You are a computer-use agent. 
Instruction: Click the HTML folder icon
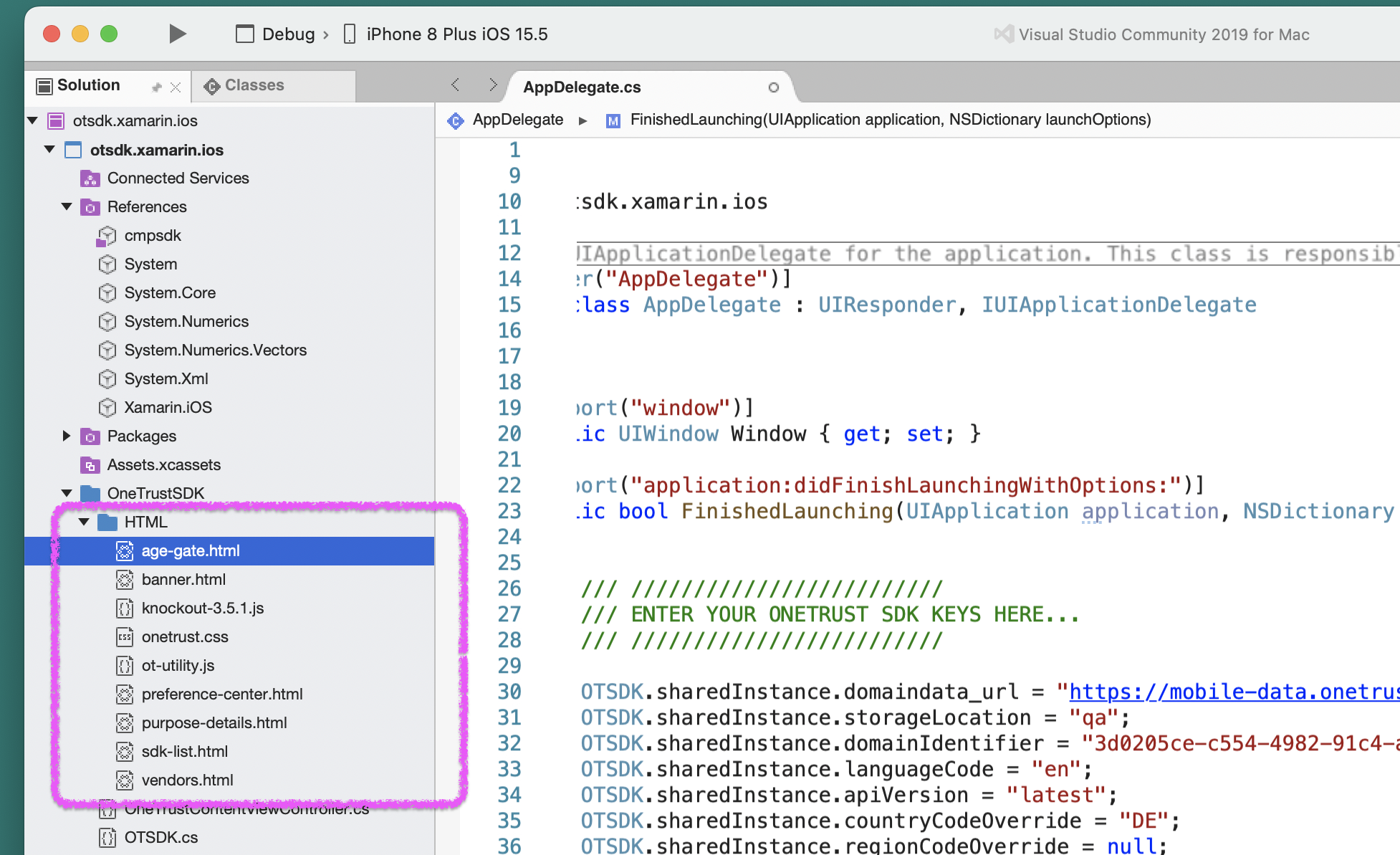[x=107, y=522]
